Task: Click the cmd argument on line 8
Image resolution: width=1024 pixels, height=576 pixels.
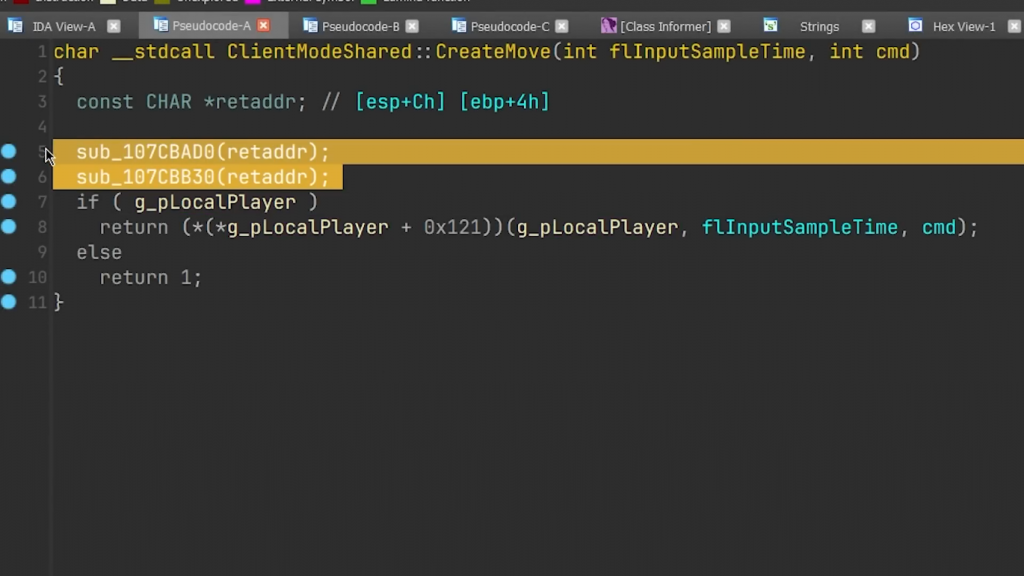Action: (938, 227)
